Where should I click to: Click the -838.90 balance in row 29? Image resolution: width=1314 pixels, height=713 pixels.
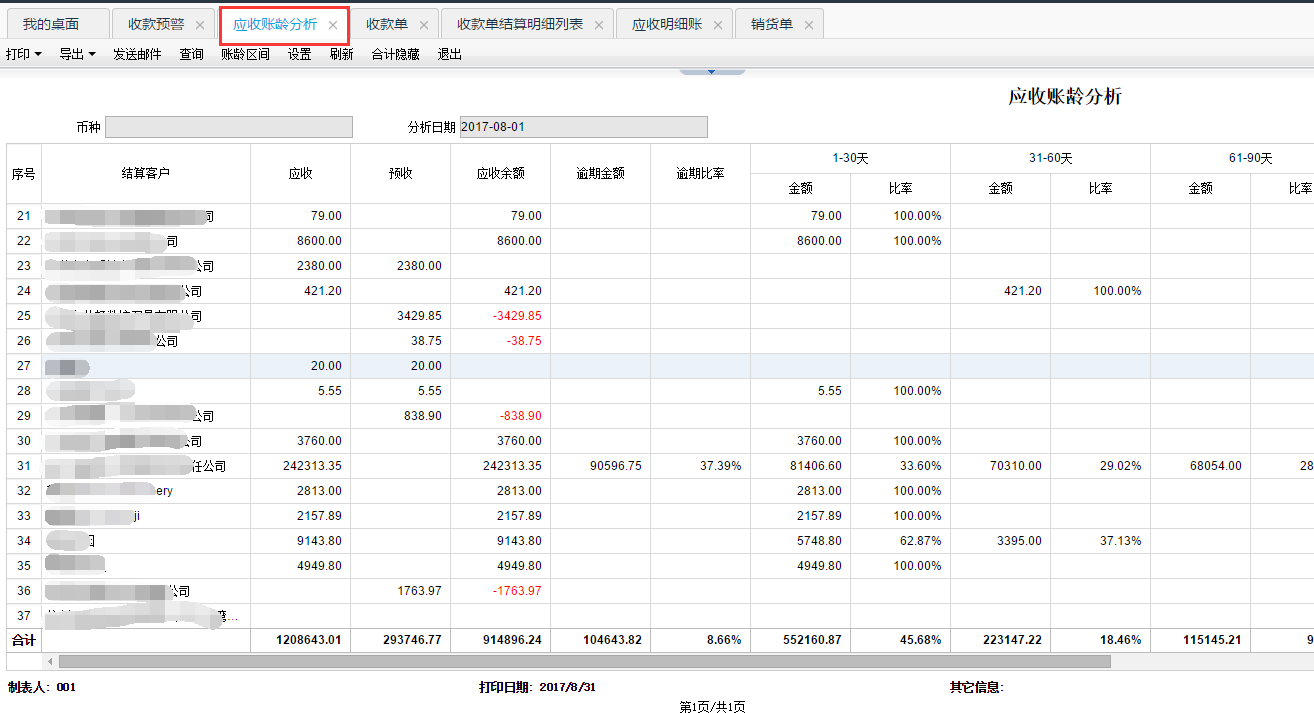point(501,416)
